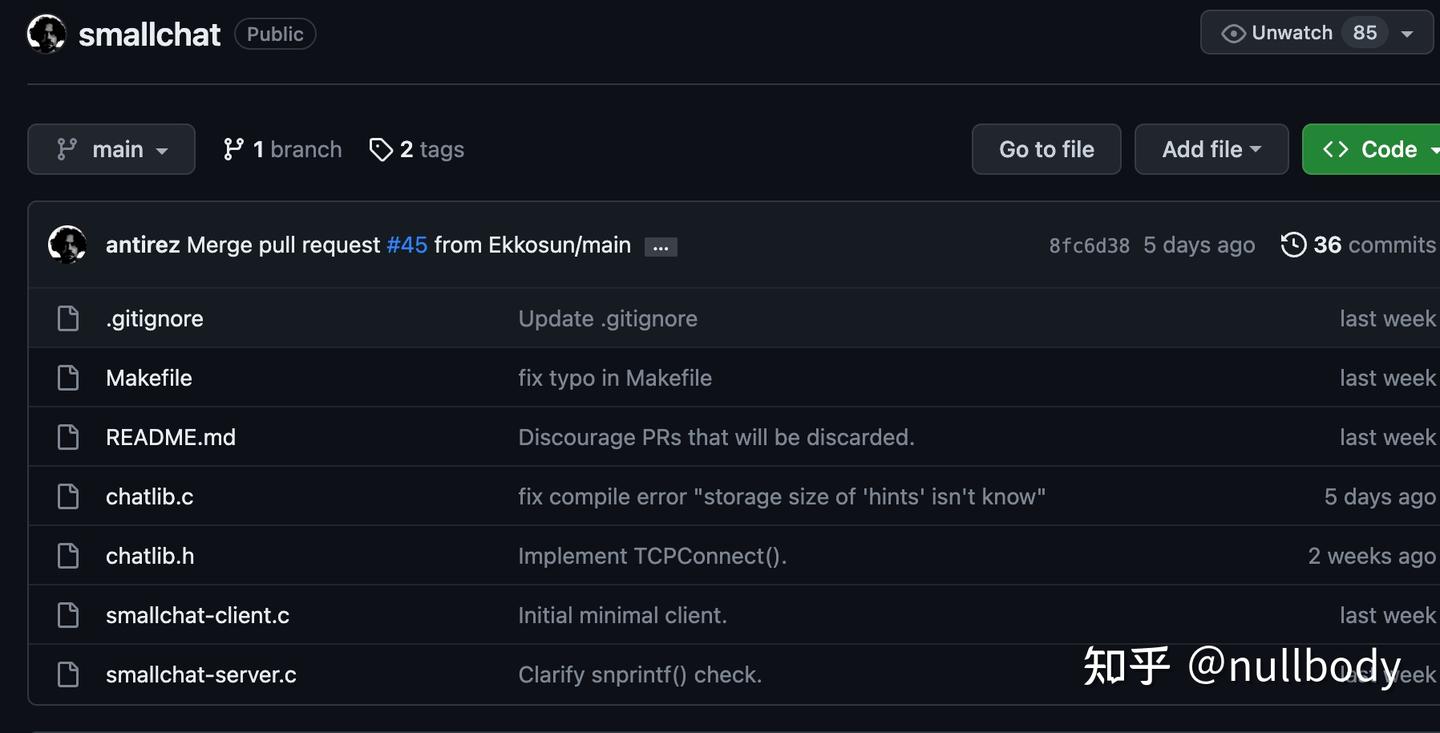This screenshot has height=733, width=1440.
Task: Click the file icon beside Makefile
Action: (68, 378)
